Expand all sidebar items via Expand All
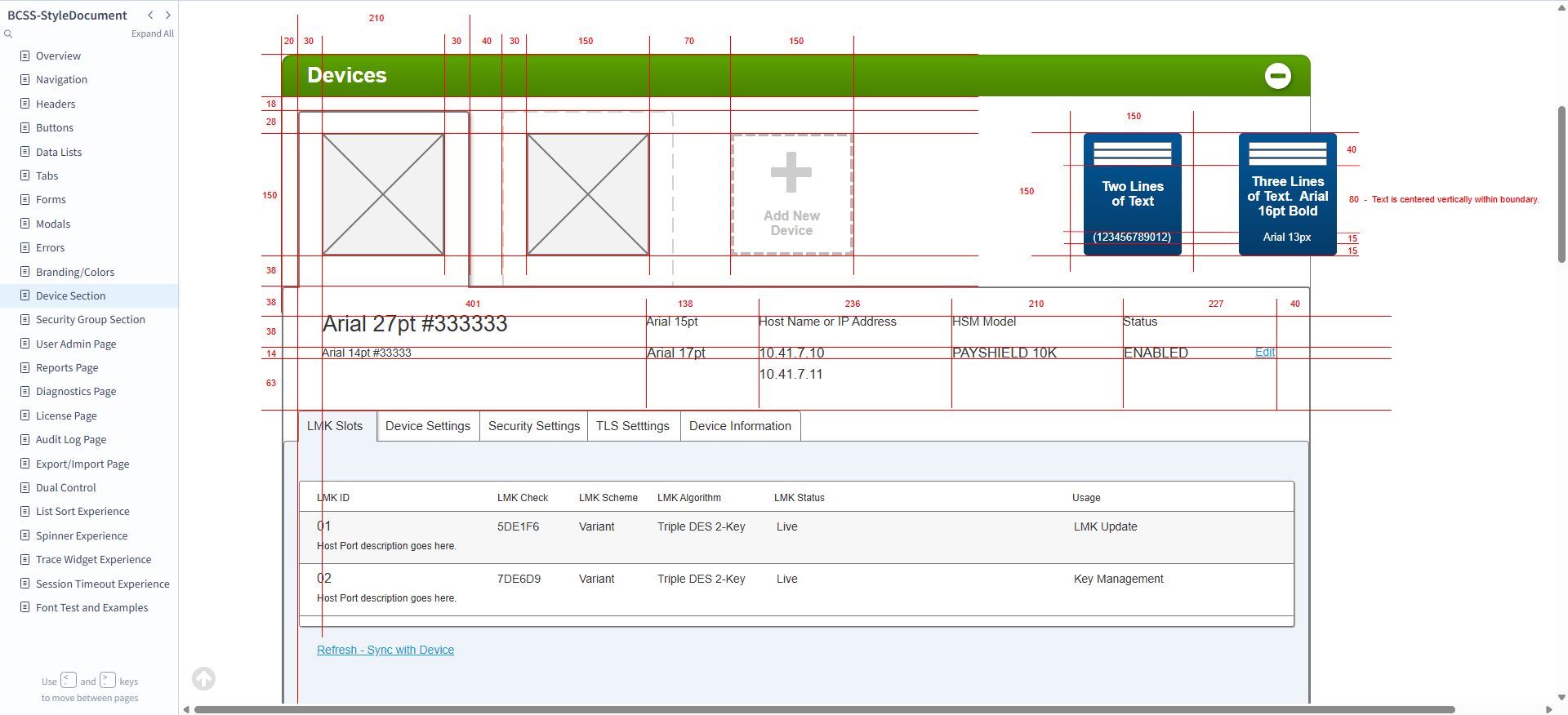The image size is (1568, 715). point(153,33)
